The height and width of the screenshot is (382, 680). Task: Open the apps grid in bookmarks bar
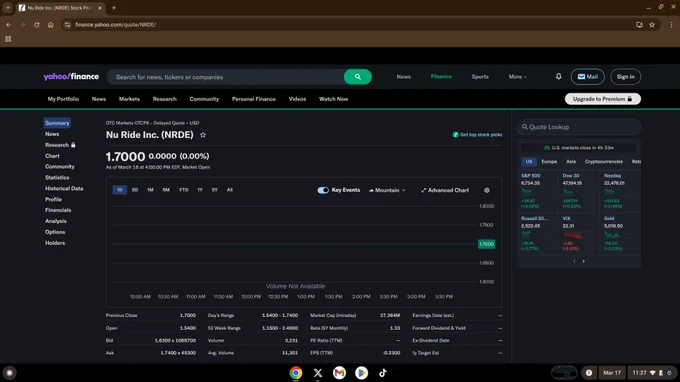pos(8,39)
